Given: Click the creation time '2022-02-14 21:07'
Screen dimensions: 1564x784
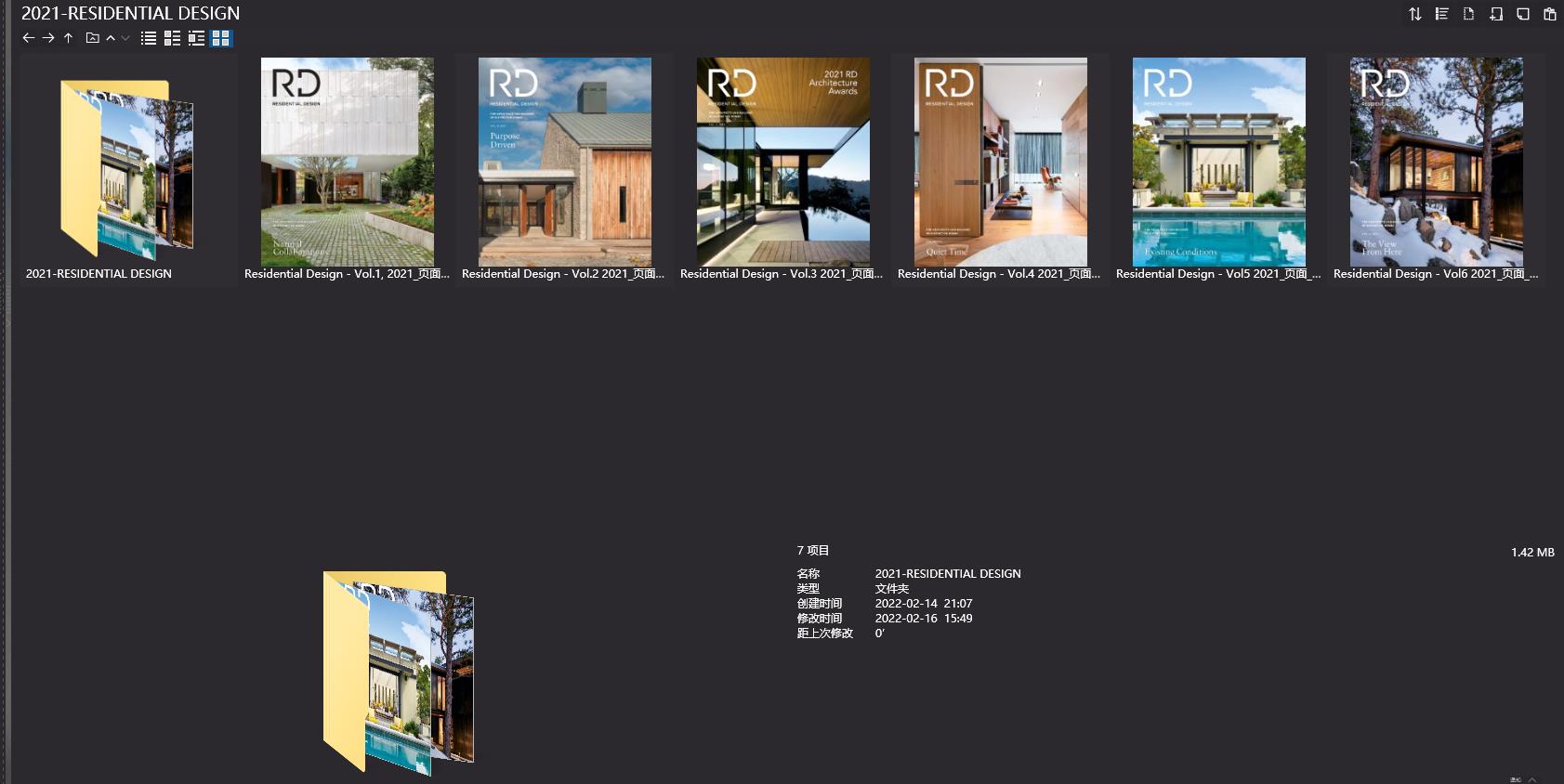Looking at the screenshot, I should click(x=924, y=604).
